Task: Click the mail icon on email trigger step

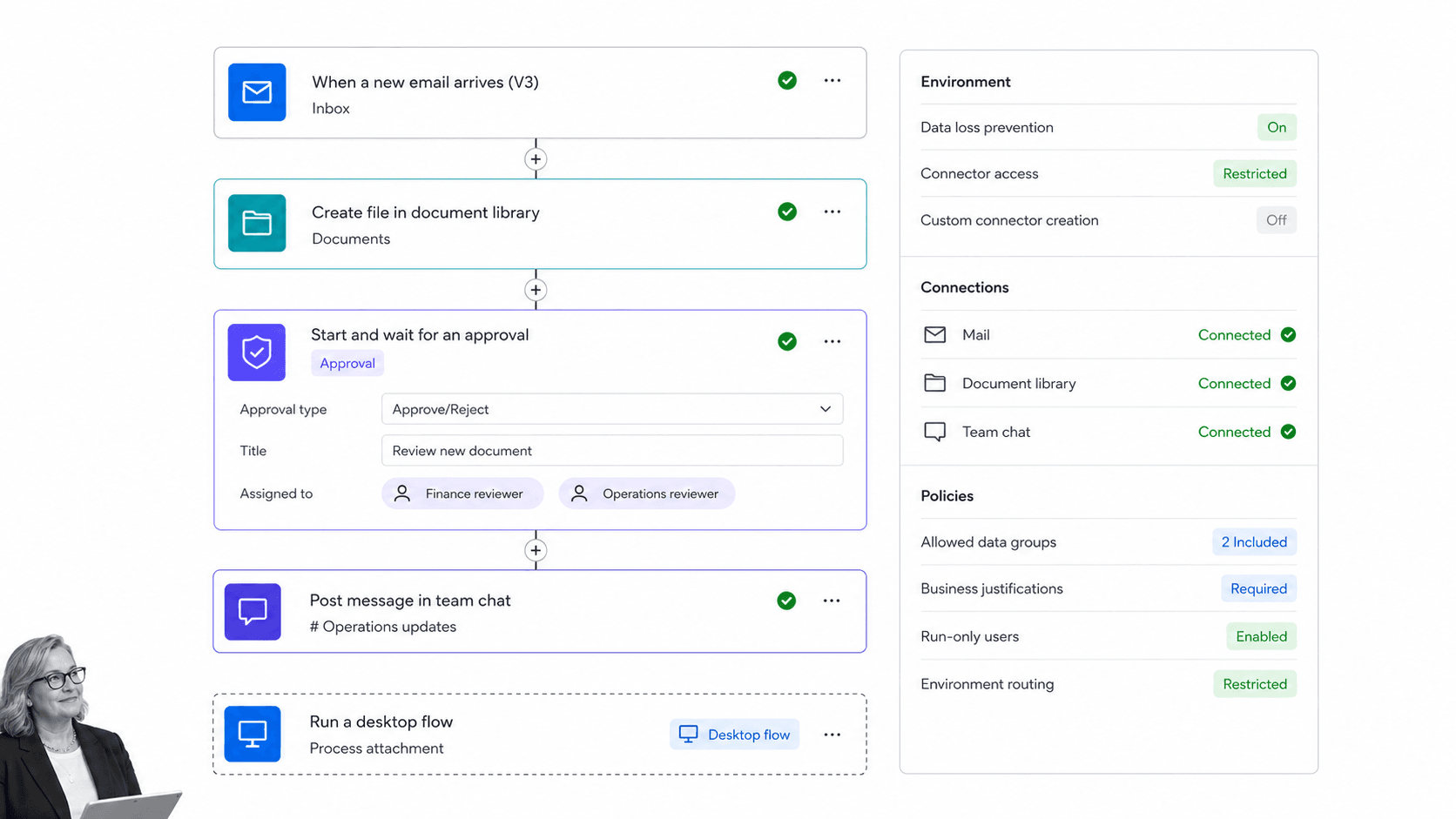Action: (257, 92)
